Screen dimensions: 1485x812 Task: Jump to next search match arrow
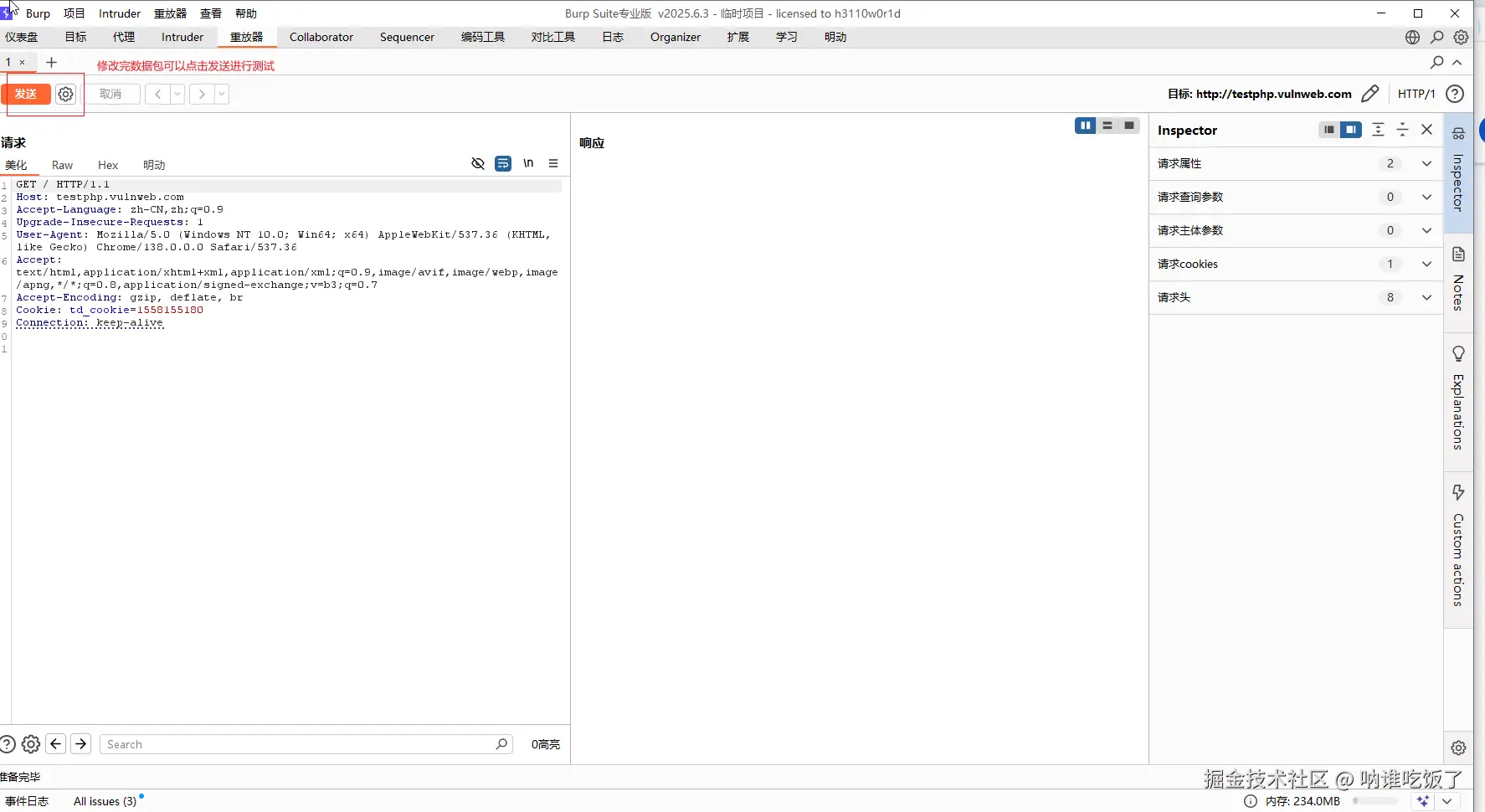coord(81,744)
